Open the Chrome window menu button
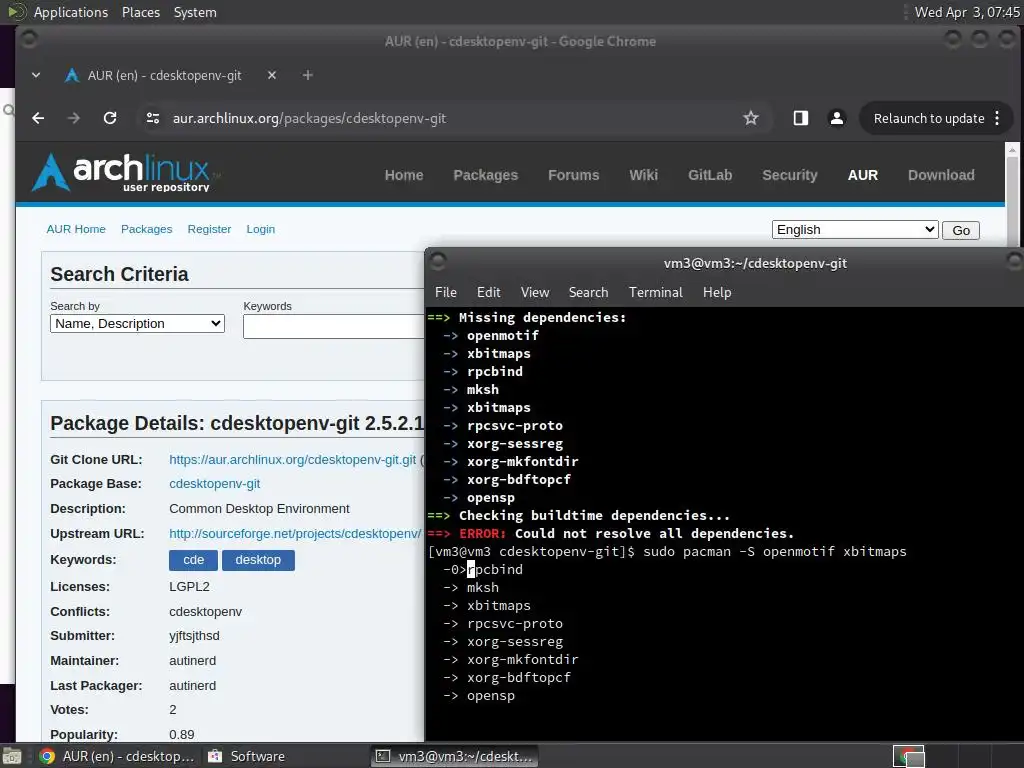This screenshot has height=768, width=1024. pyautogui.click(x=29, y=40)
